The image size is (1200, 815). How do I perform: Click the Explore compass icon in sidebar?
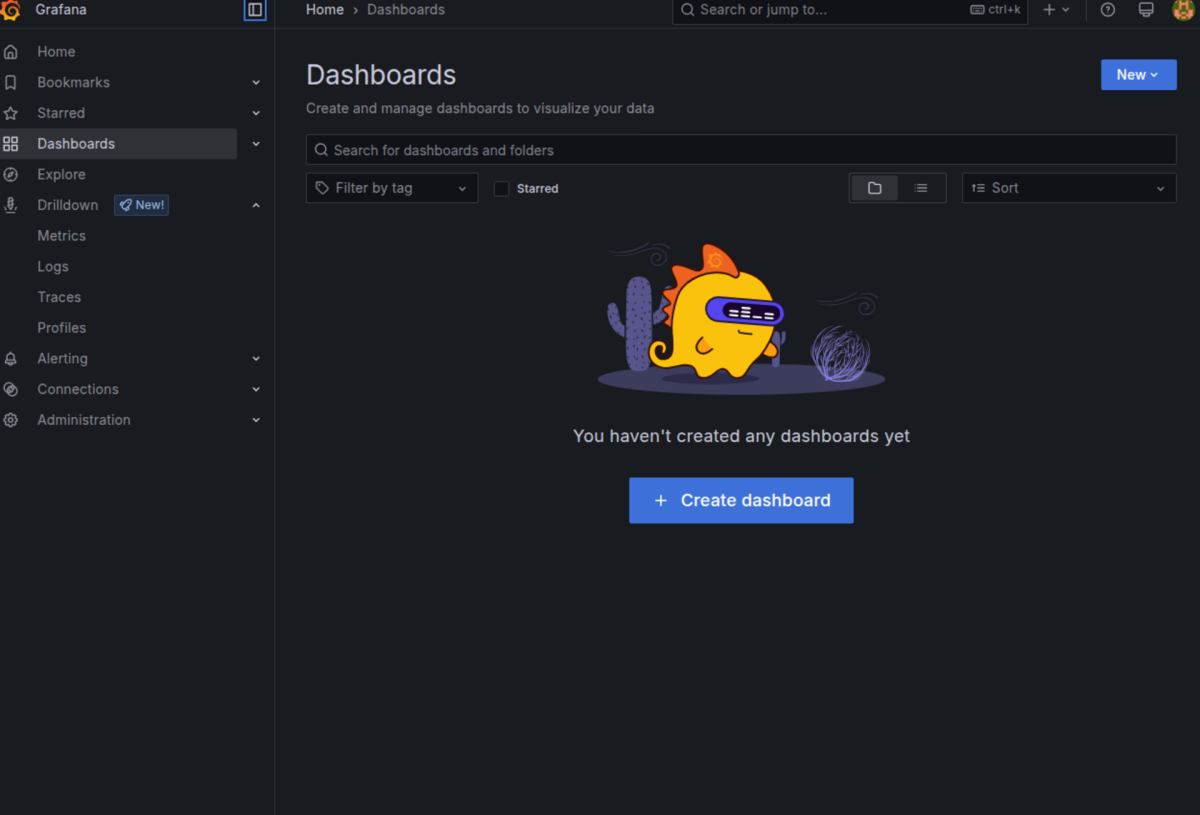11,174
